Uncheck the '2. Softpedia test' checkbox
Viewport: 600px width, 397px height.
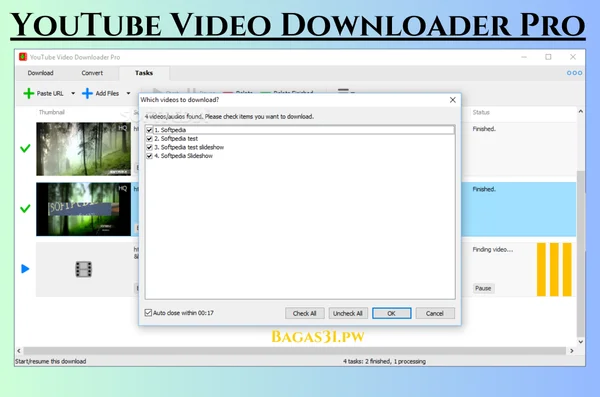pos(150,139)
